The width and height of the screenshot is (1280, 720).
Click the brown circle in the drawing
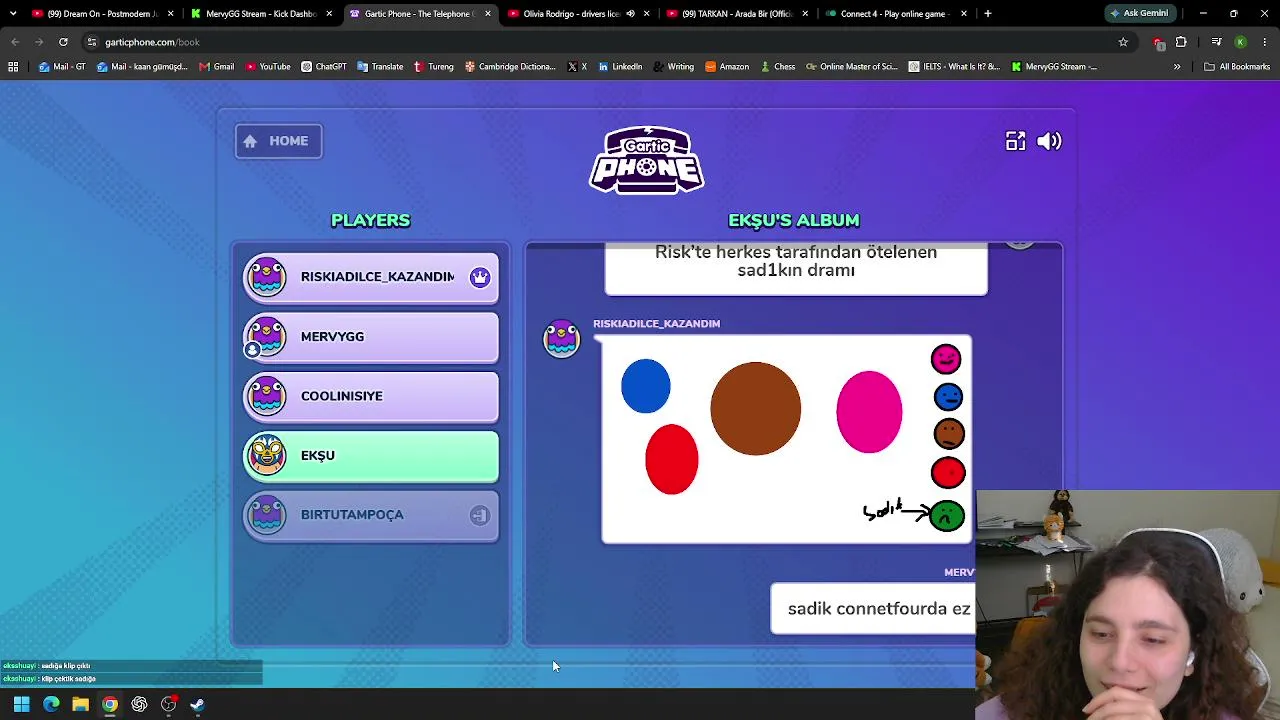pos(755,408)
